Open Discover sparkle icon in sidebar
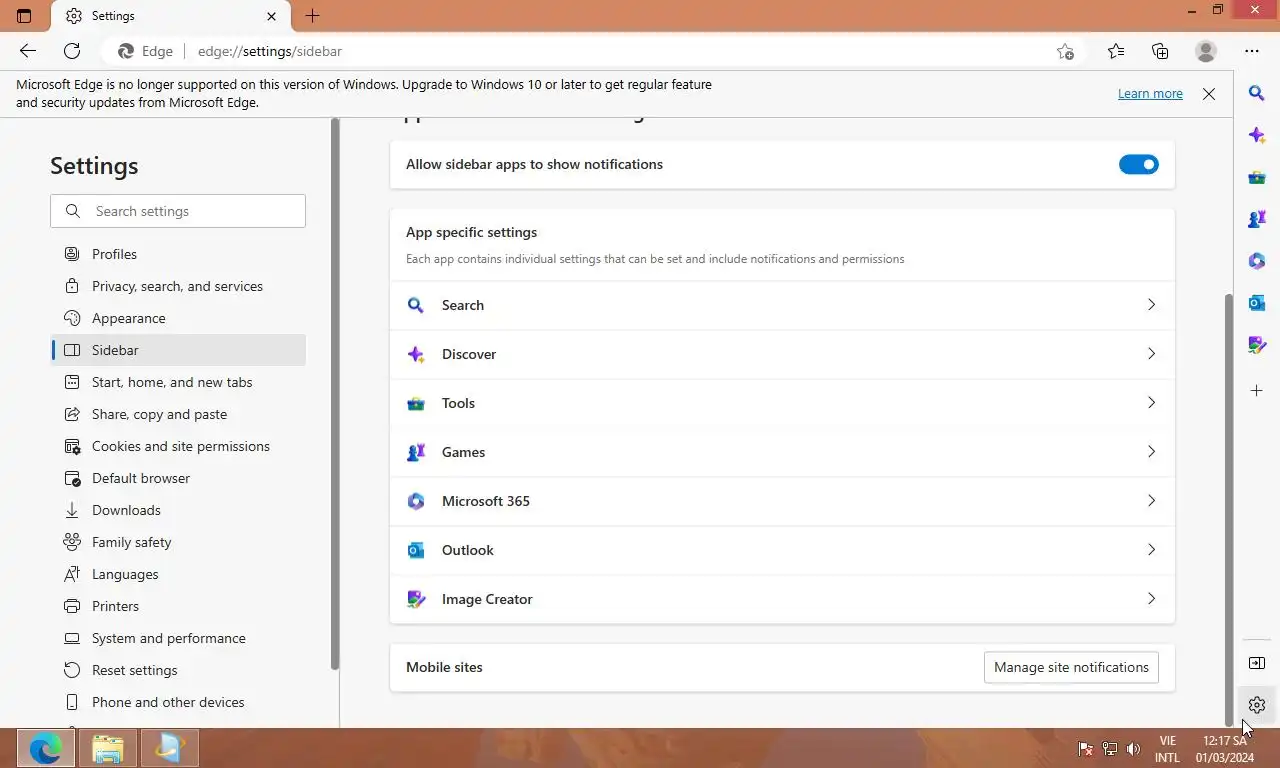This screenshot has height=768, width=1280. click(1257, 135)
